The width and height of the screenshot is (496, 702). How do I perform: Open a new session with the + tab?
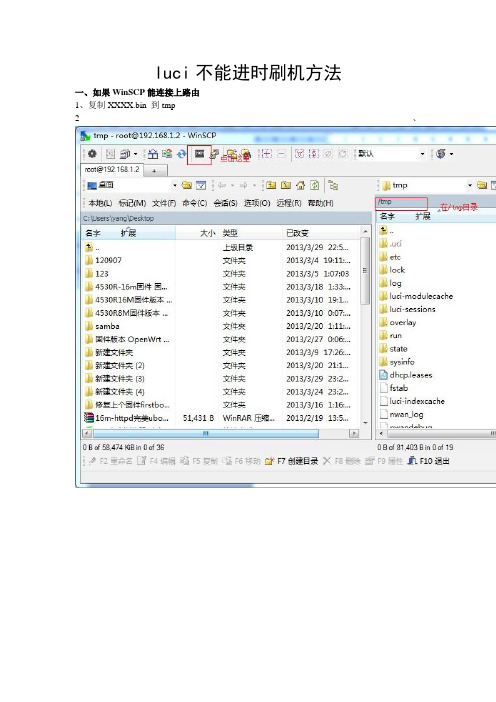[x=154, y=171]
